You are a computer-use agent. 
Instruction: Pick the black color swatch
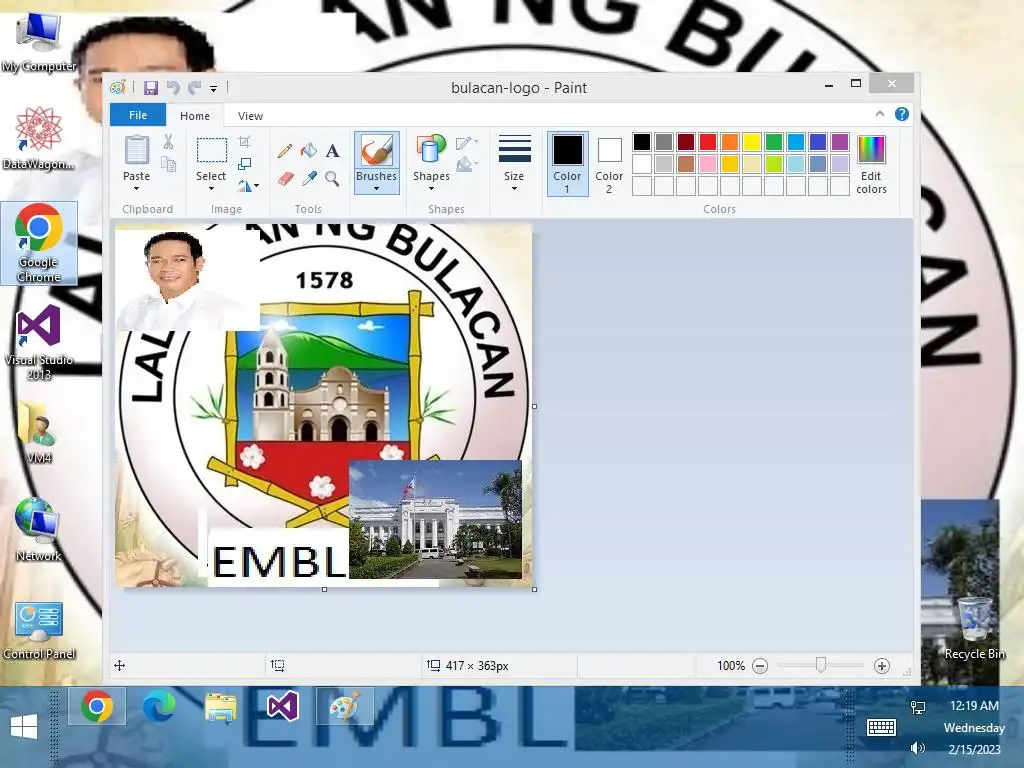coord(642,142)
